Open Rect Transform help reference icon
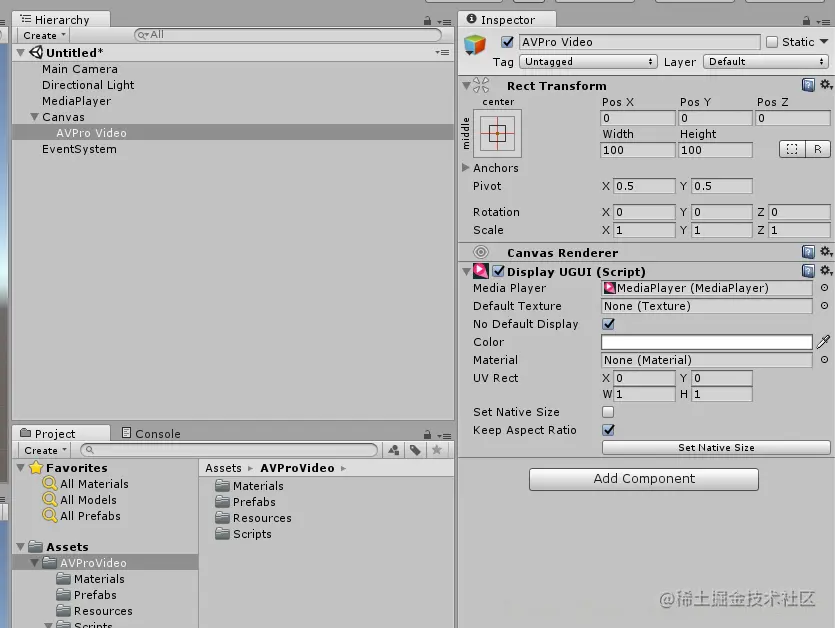Image resolution: width=835 pixels, height=628 pixels. coord(808,85)
